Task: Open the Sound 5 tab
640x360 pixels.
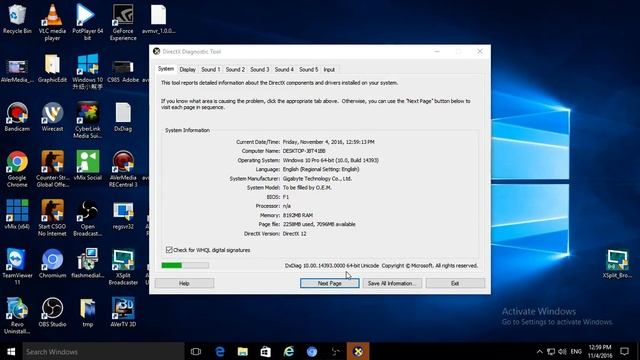Action: [x=308, y=69]
